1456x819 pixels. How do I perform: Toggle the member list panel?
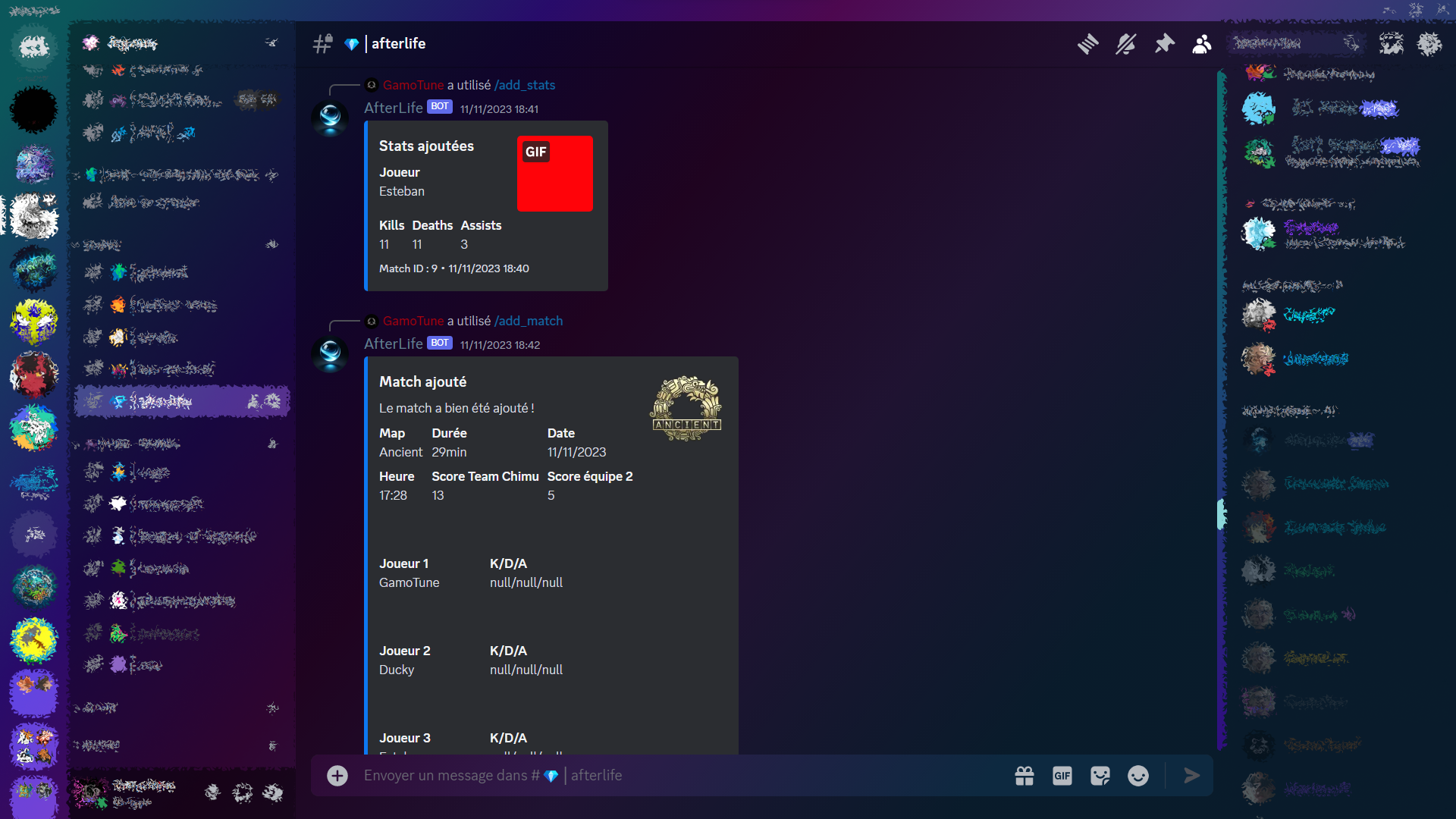click(1202, 44)
